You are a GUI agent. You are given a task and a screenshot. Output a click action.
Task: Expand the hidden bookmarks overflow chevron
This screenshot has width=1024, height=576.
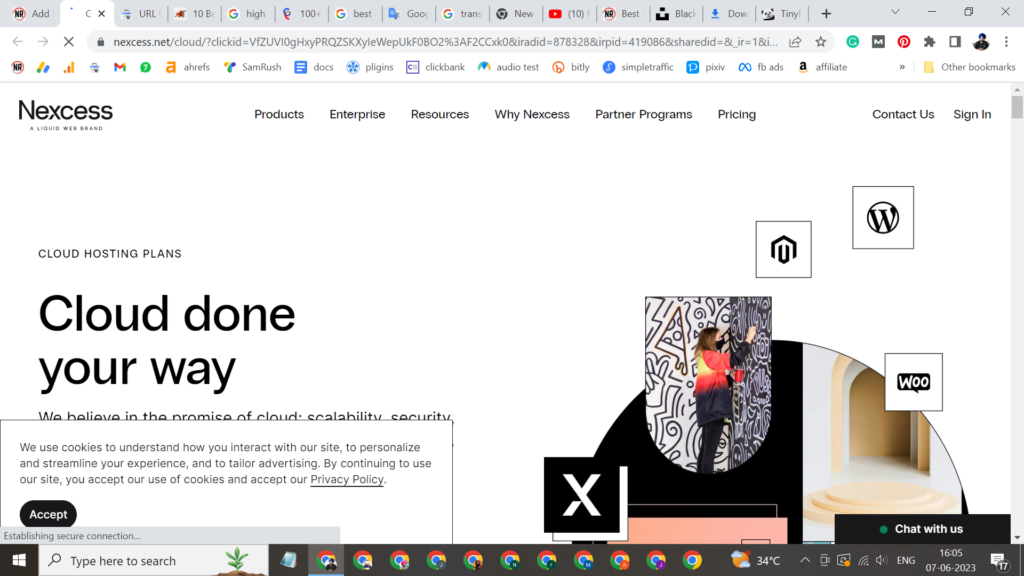[902, 67]
